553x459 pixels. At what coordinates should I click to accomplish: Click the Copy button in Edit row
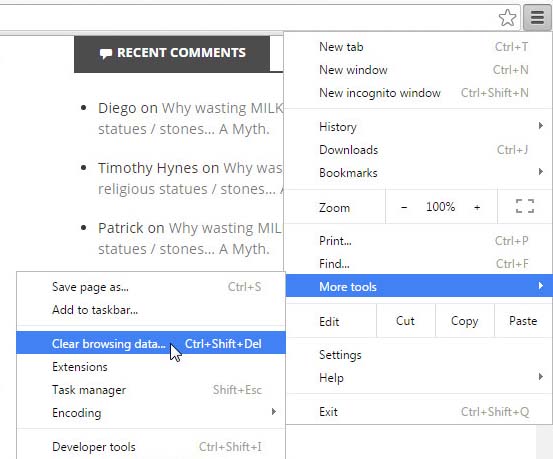pyautogui.click(x=464, y=321)
